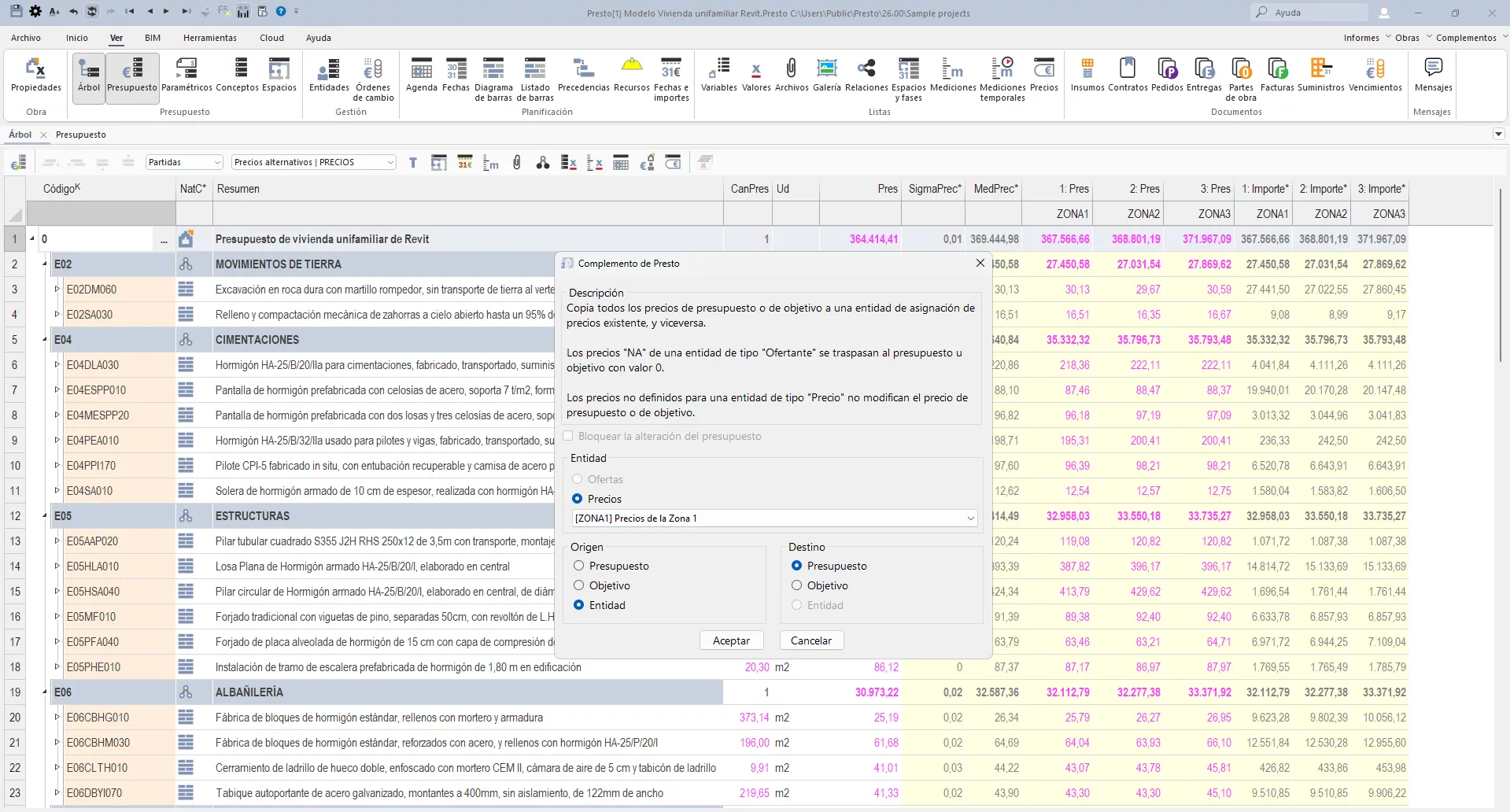The image size is (1510, 812).
Task: Open the ZONA1 Precios entity dropdown
Action: [x=775, y=518]
